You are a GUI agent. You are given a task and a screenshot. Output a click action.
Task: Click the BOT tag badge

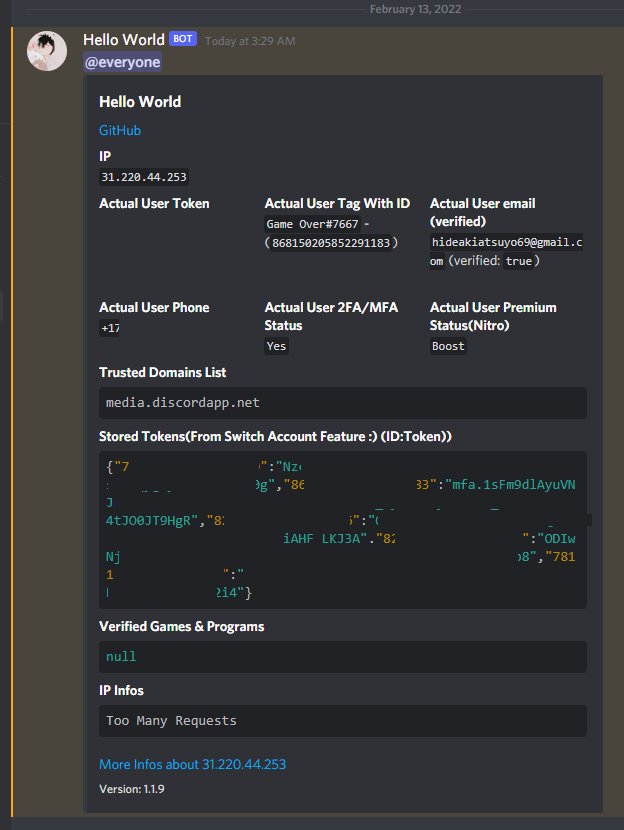(x=183, y=39)
